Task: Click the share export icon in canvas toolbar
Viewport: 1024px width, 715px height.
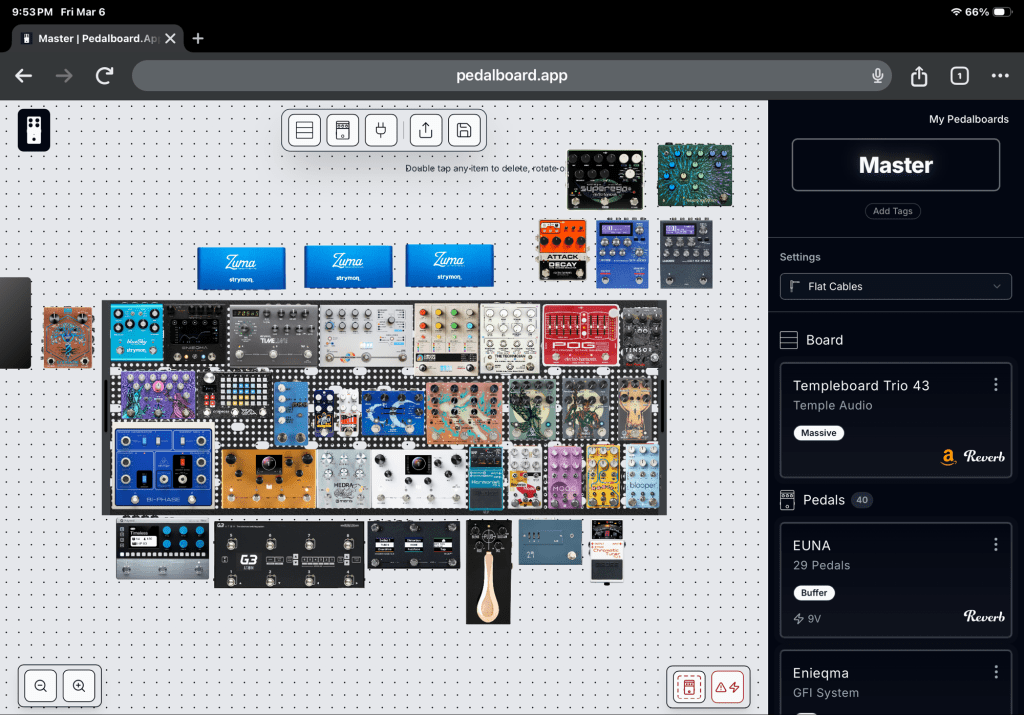Action: click(426, 130)
